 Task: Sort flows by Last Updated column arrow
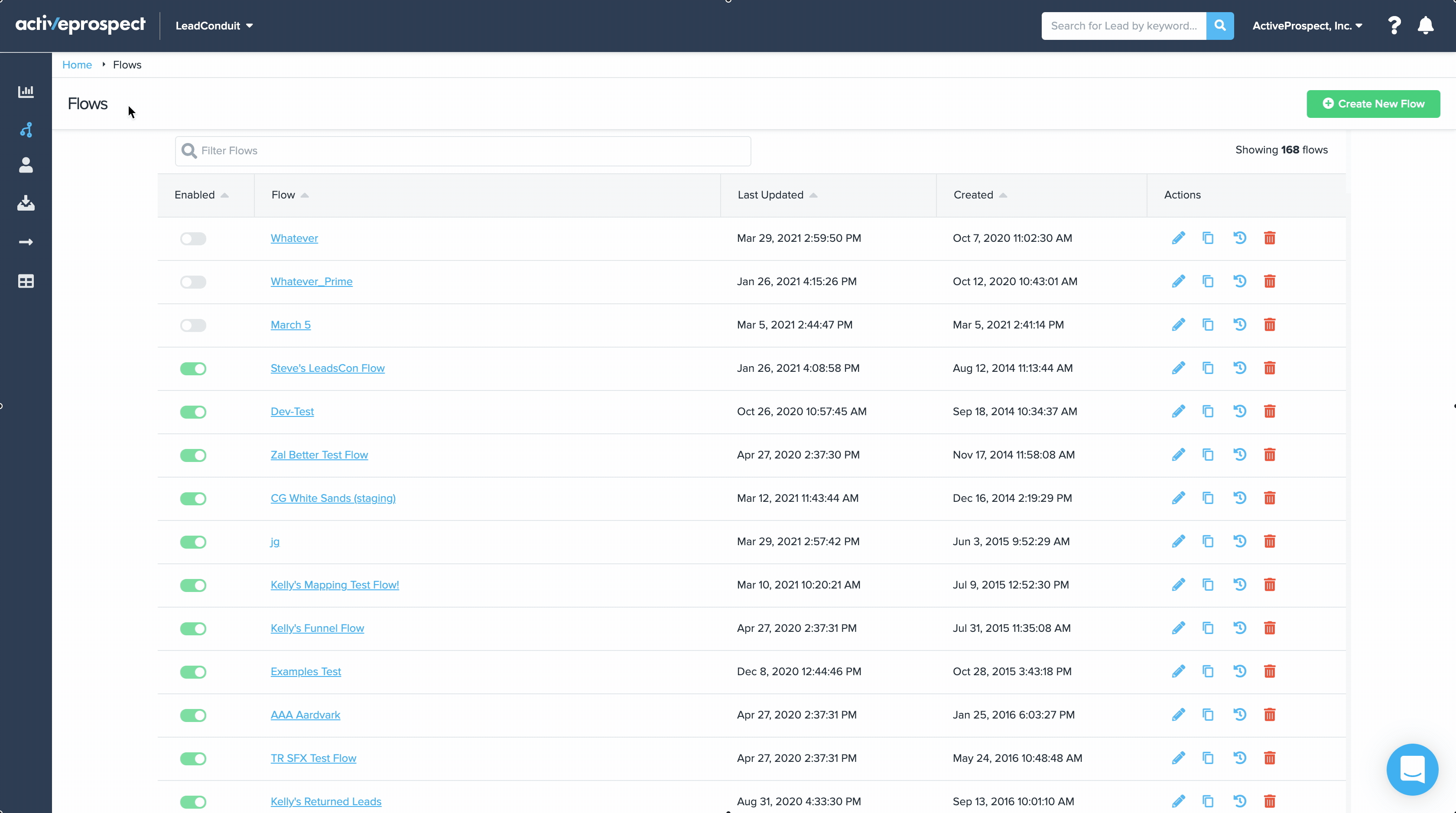(x=814, y=195)
